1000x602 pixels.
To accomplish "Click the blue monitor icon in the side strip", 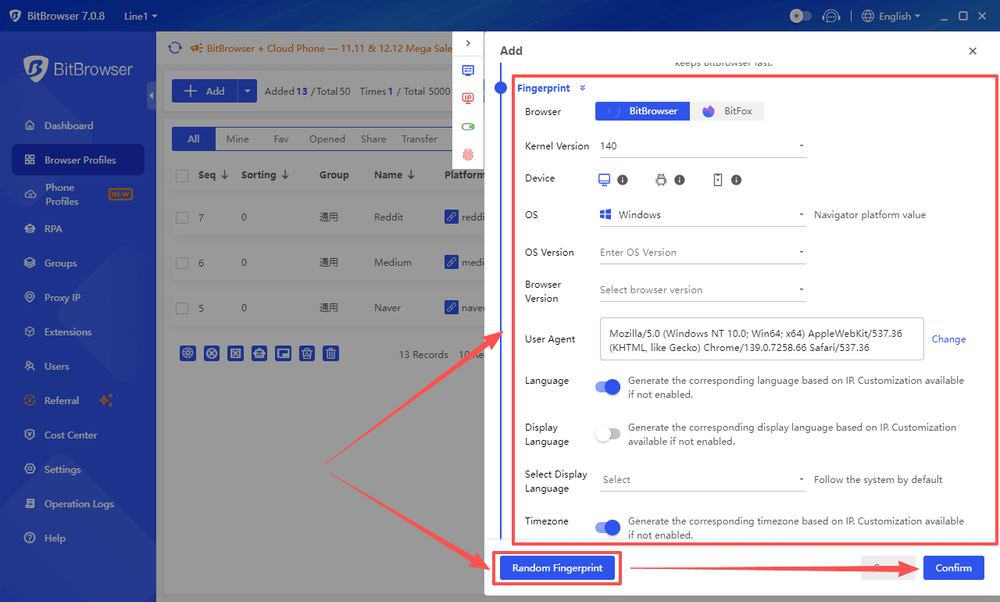I will pyautogui.click(x=467, y=70).
